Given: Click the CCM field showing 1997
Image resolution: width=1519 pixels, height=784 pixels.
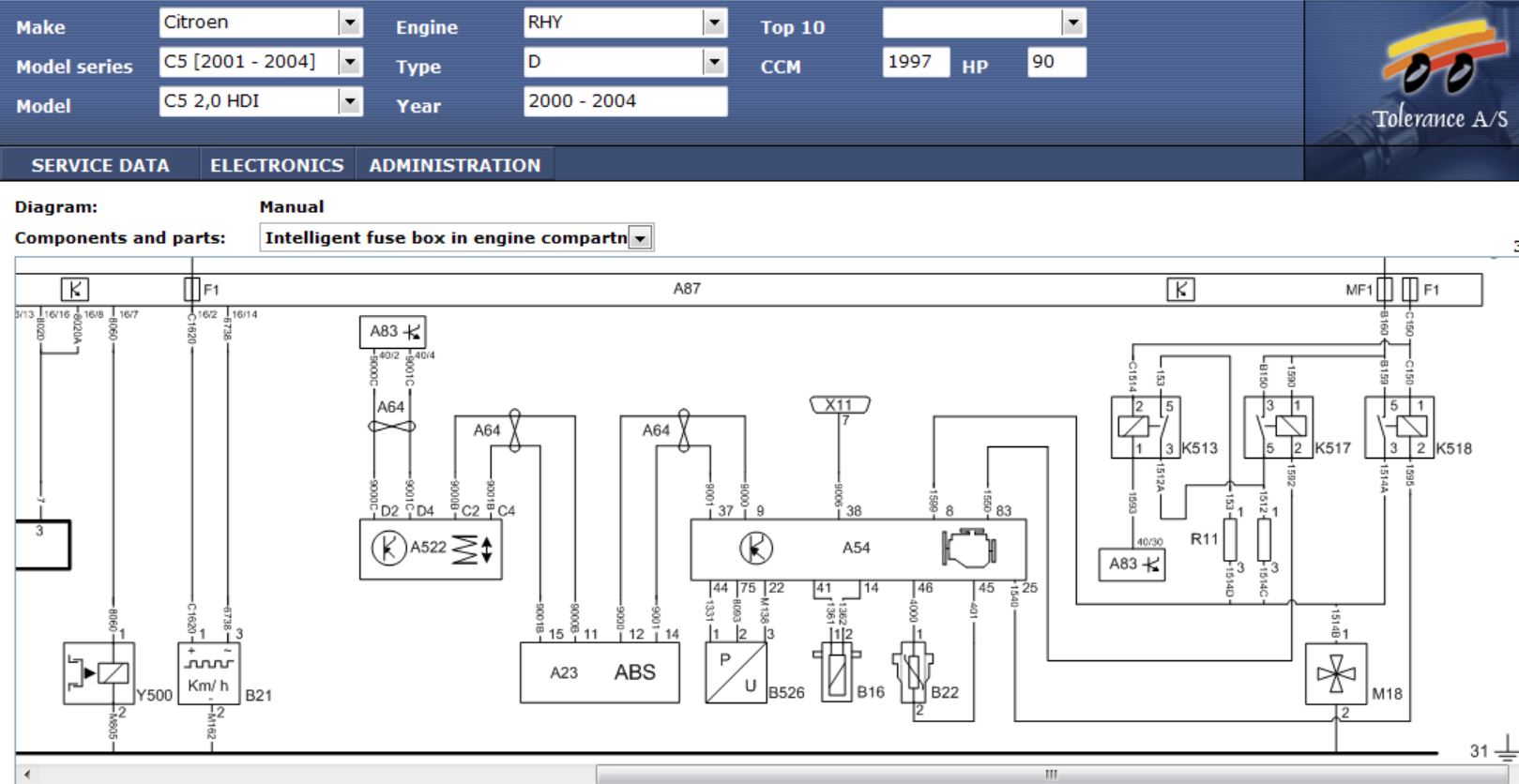Looking at the screenshot, I should click(x=916, y=62).
